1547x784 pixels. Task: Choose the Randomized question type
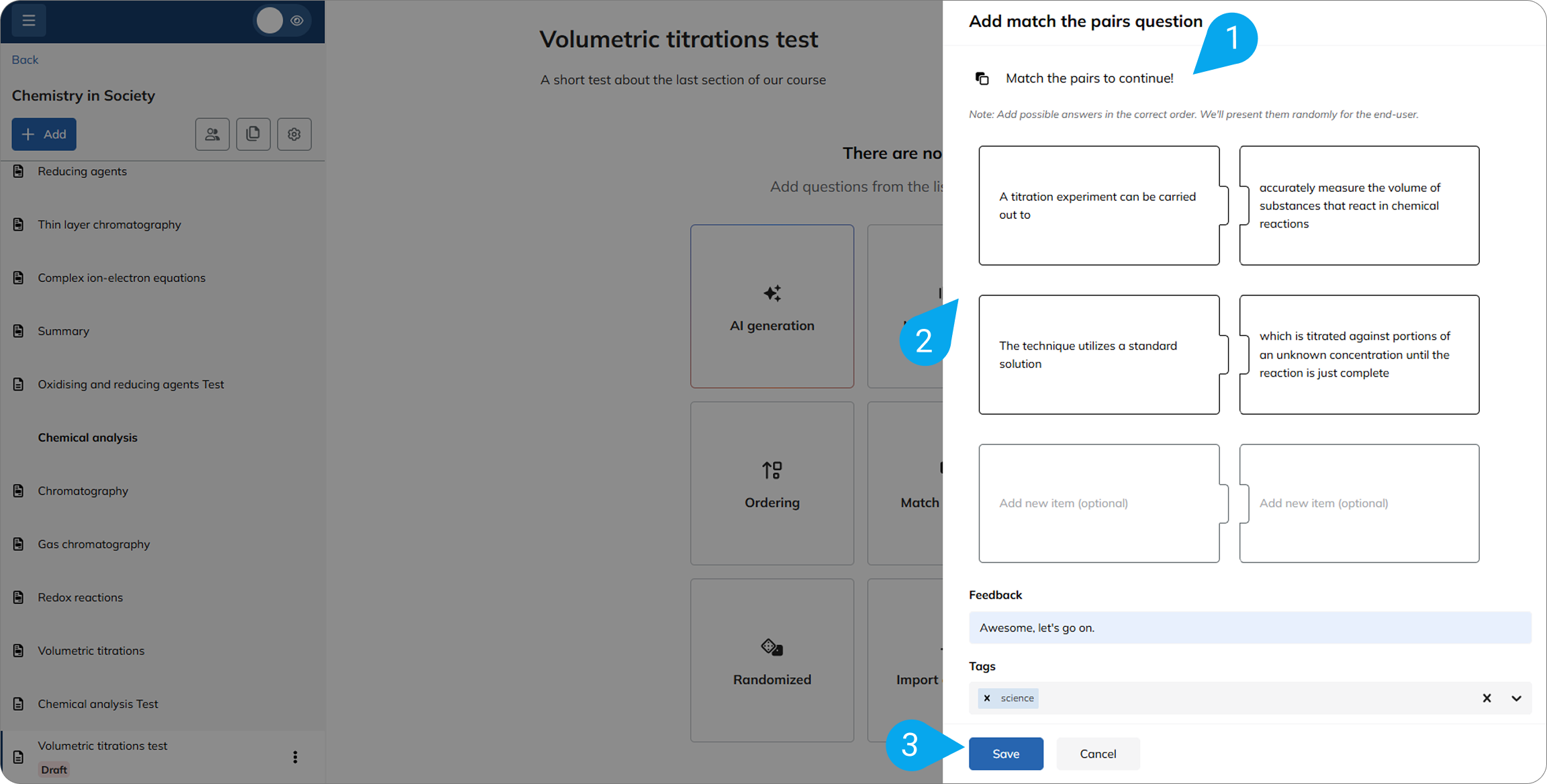pyautogui.click(x=772, y=660)
